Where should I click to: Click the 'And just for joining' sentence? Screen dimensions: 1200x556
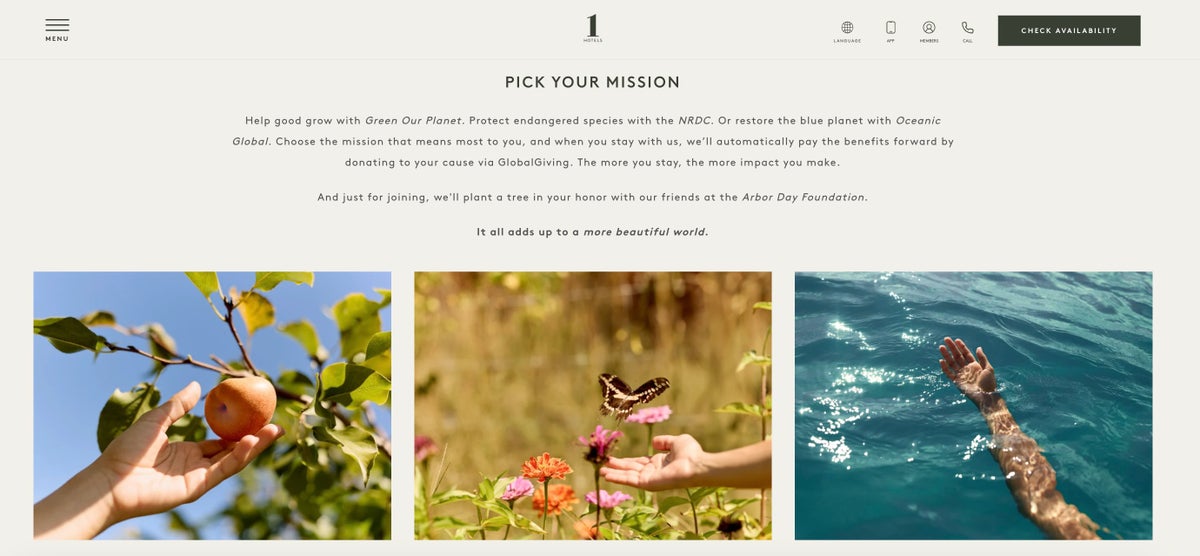[x=592, y=197]
